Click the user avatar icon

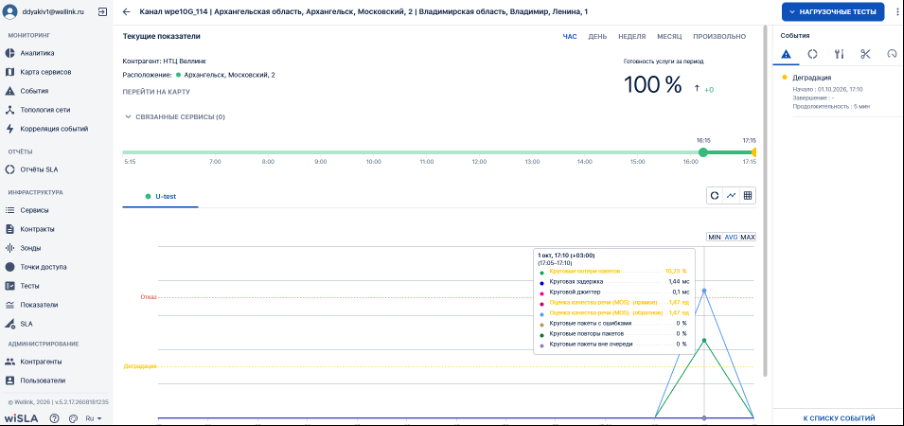10,12
